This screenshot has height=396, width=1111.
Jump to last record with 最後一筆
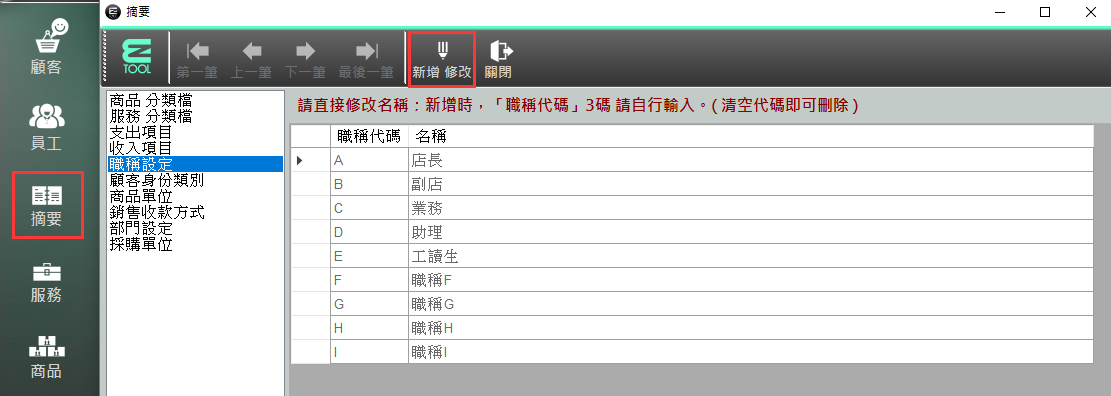(x=366, y=59)
